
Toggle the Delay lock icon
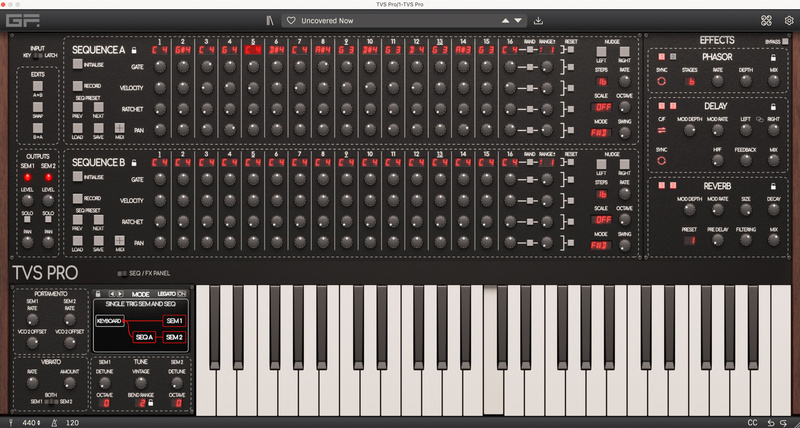pos(773,106)
